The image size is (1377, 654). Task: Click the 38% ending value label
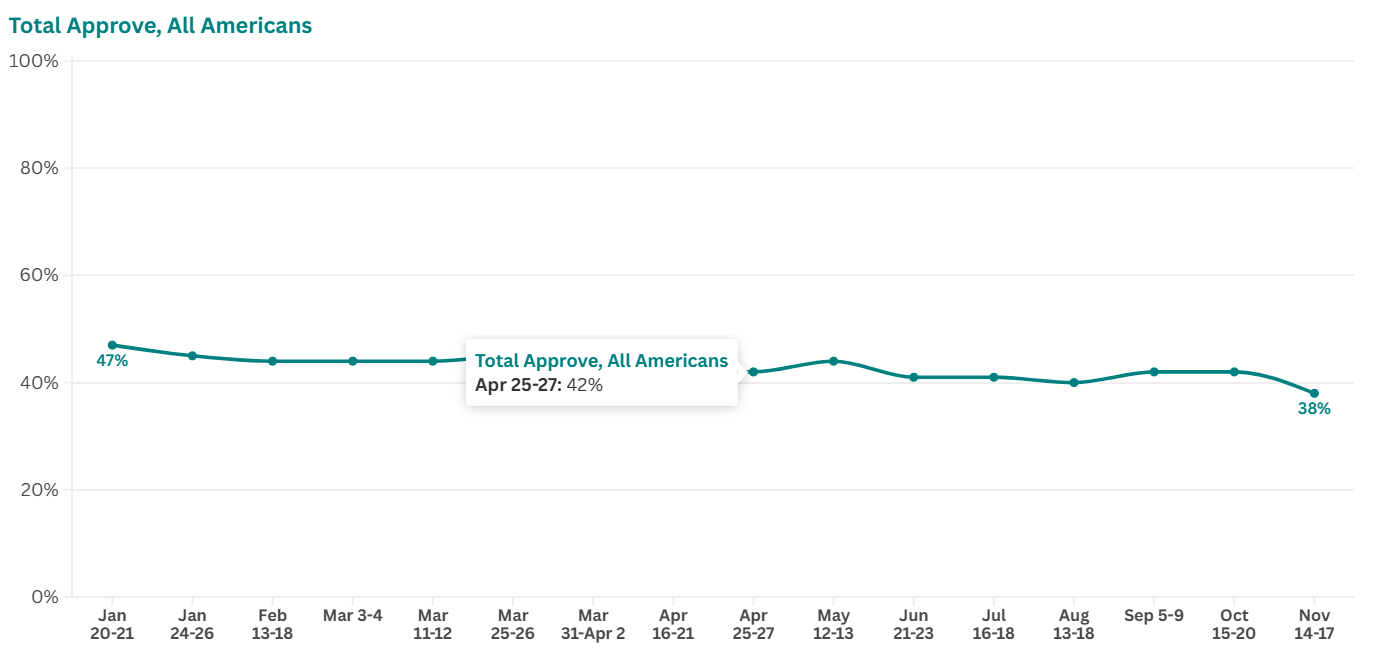click(x=1314, y=409)
